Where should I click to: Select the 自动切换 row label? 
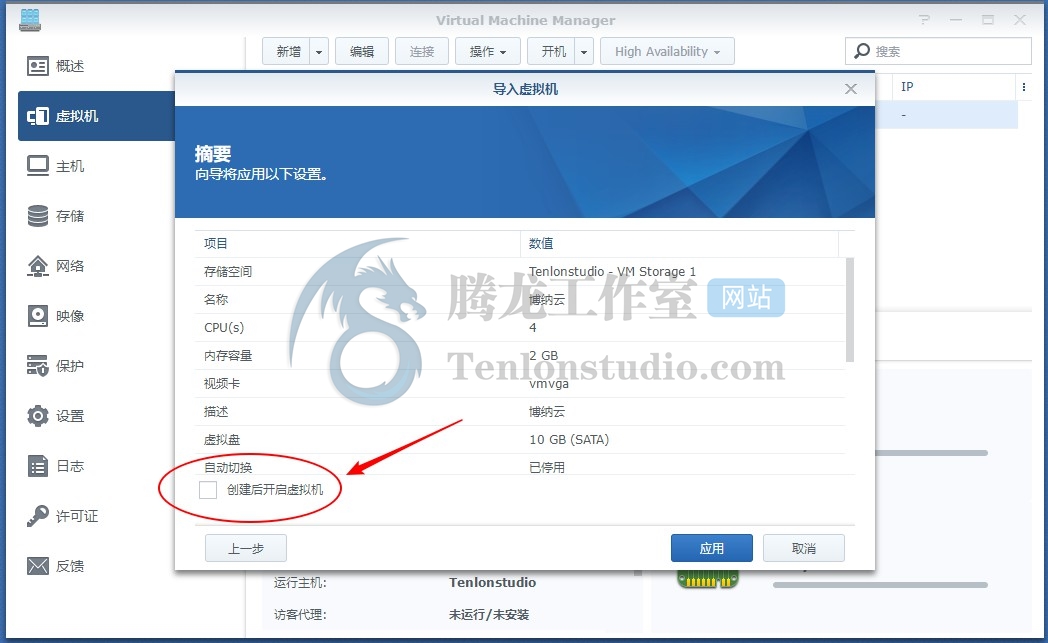point(228,467)
